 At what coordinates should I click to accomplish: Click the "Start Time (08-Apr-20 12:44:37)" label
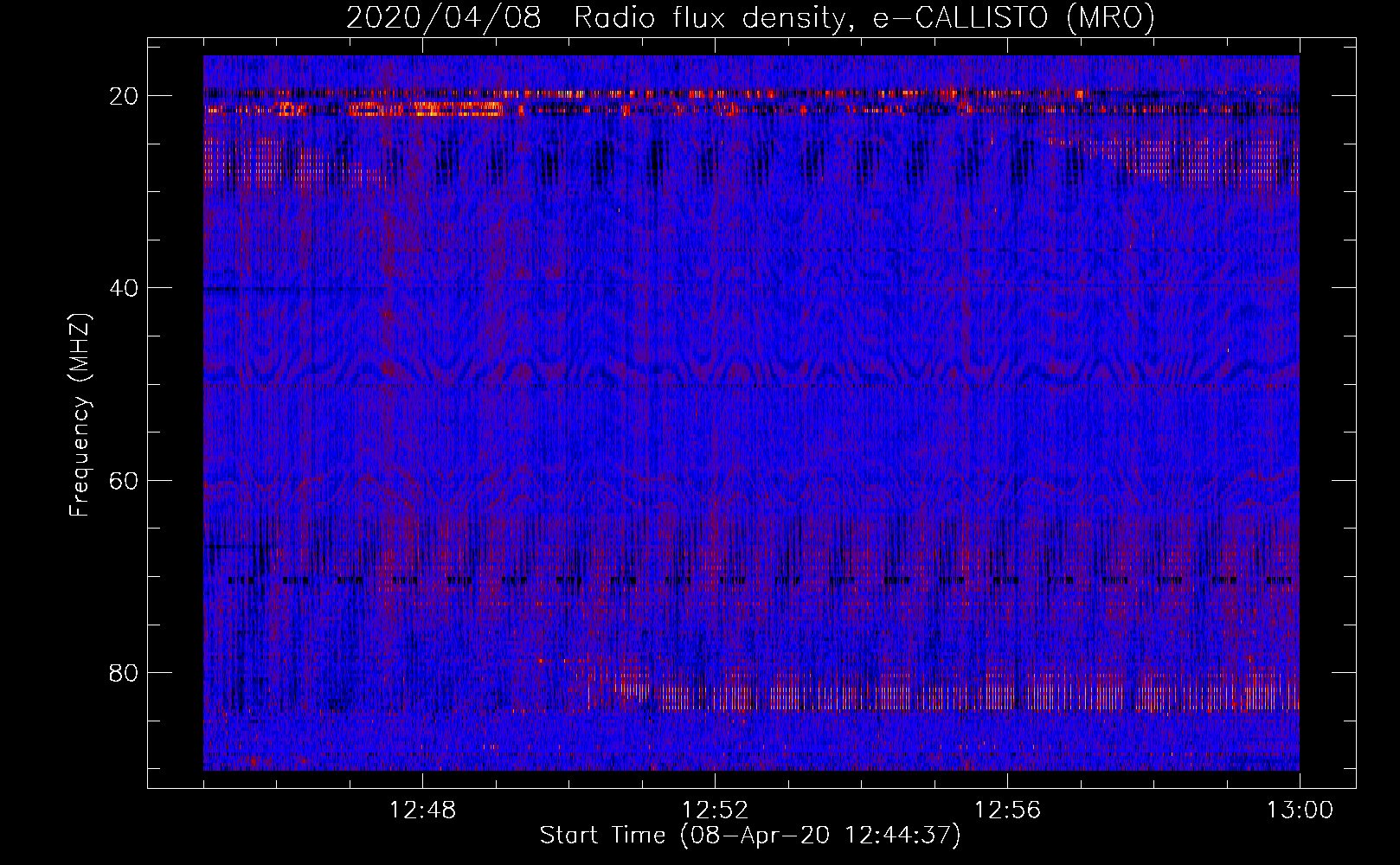click(750, 836)
